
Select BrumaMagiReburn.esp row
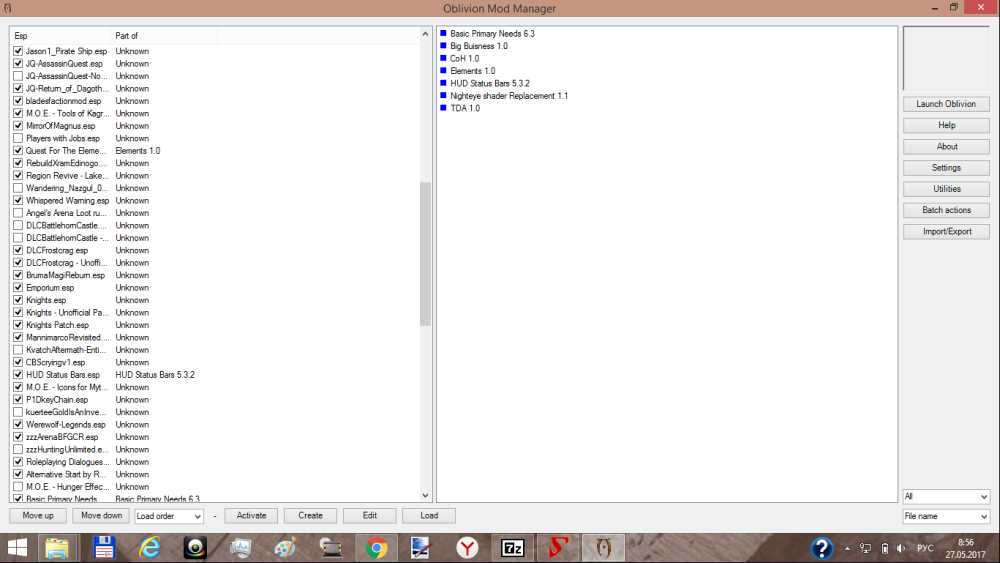pos(215,275)
